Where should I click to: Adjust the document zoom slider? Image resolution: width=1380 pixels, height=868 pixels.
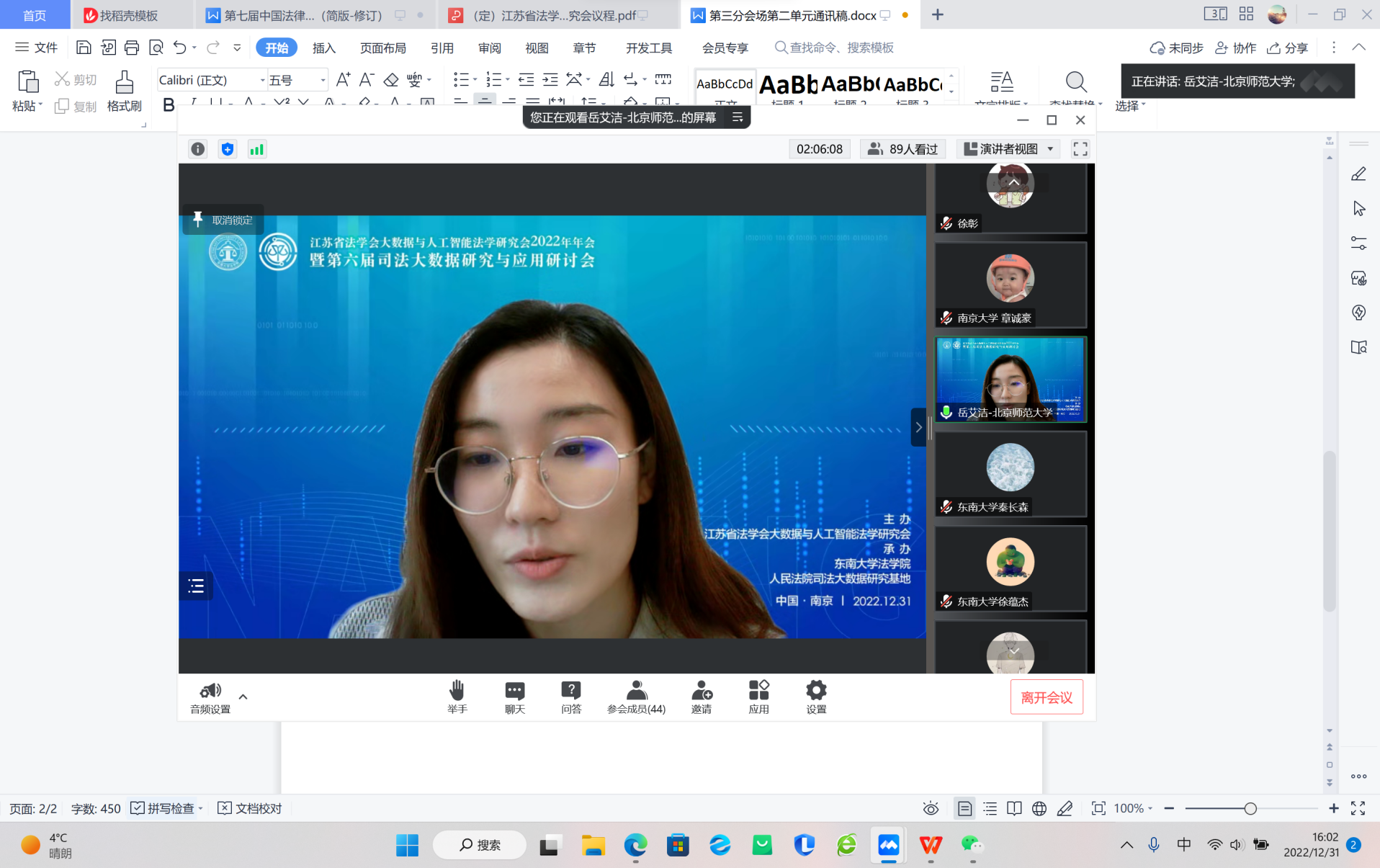[x=1250, y=808]
